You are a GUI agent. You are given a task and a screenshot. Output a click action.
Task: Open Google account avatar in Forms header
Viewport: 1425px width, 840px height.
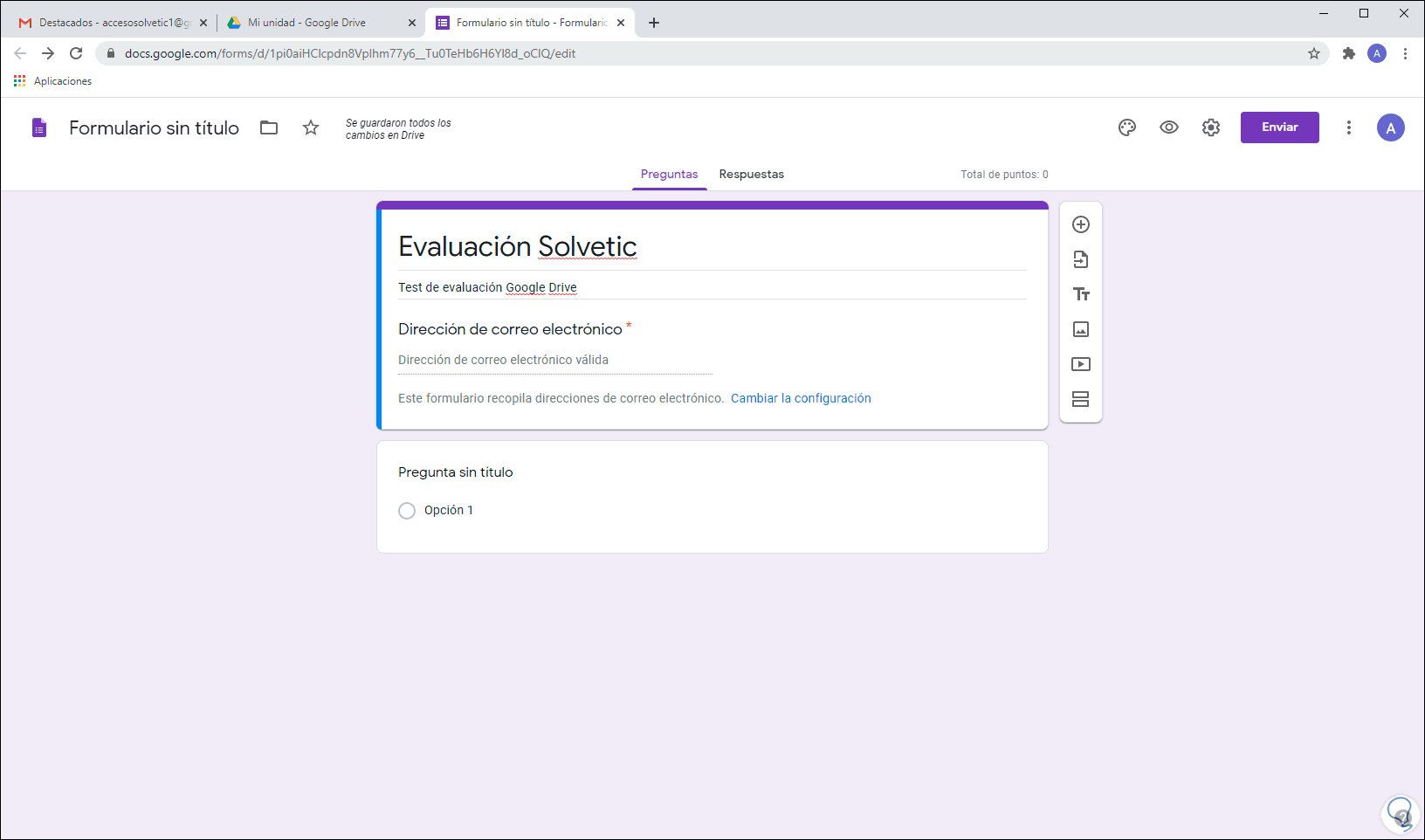(x=1391, y=127)
